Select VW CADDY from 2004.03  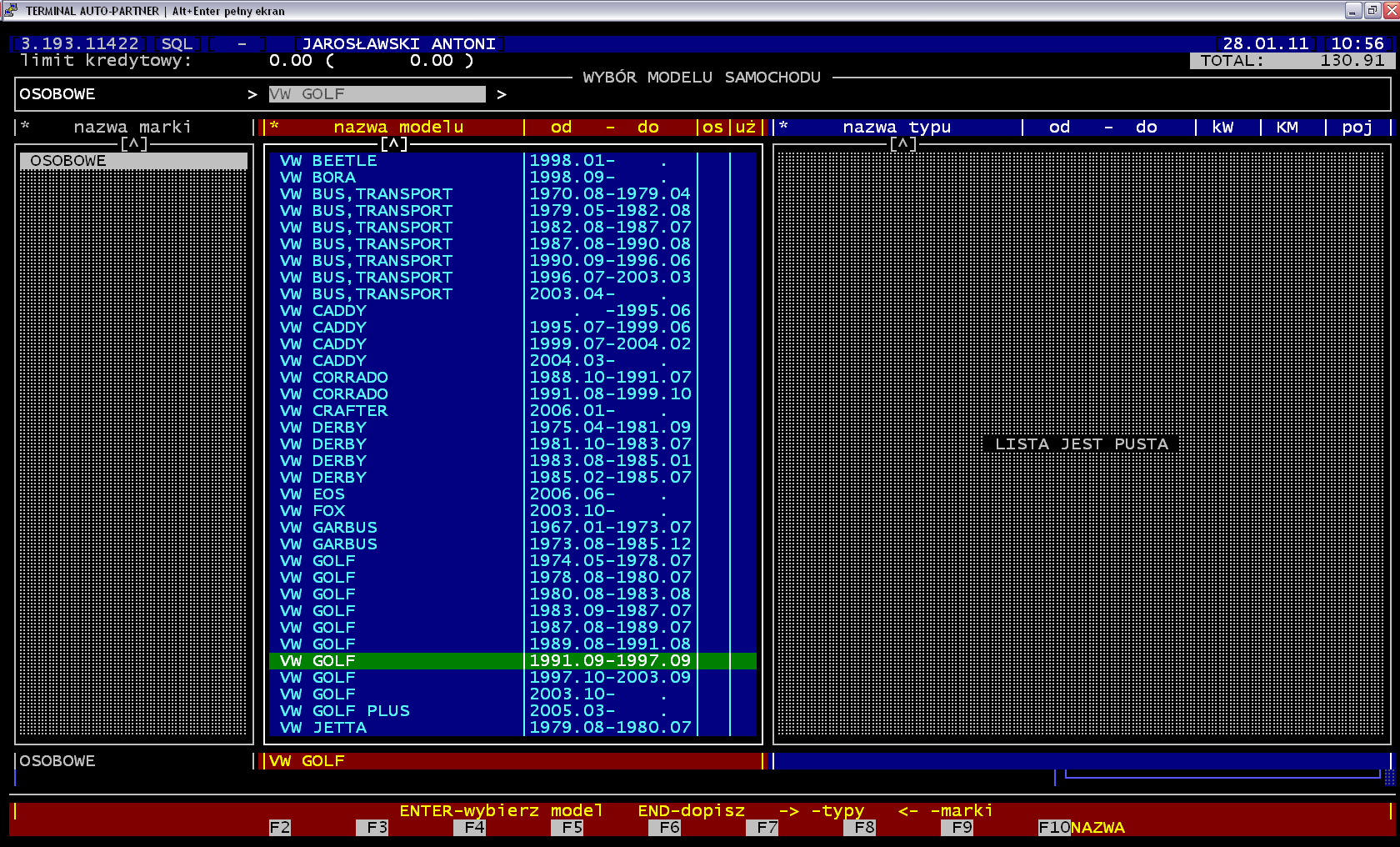tap(512, 361)
